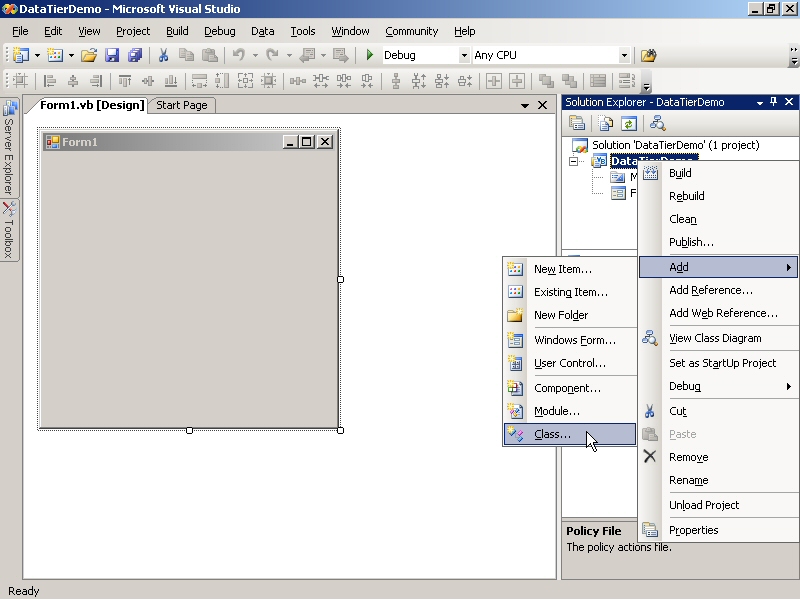Open the Any CPU platform dropdown

click(624, 55)
